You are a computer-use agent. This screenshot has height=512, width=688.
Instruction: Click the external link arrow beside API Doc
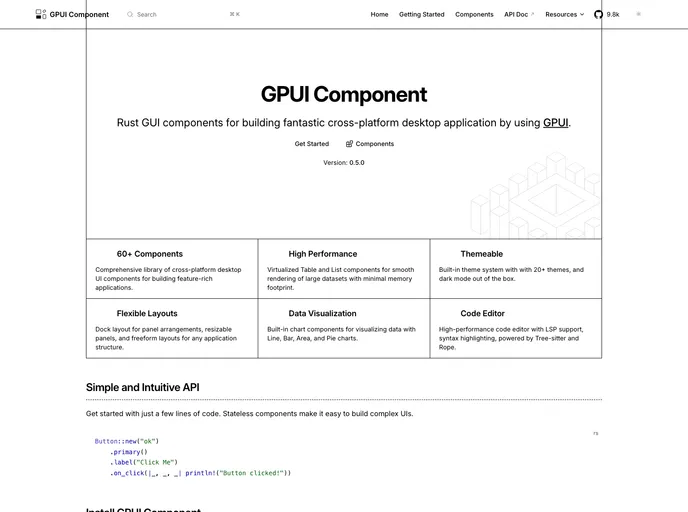[x=533, y=14]
